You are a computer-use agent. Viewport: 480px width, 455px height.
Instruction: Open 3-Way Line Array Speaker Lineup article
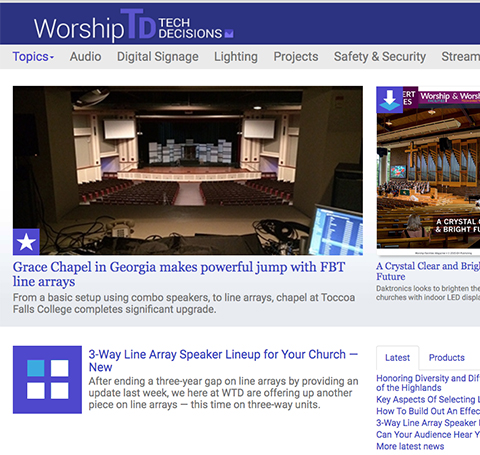(223, 361)
